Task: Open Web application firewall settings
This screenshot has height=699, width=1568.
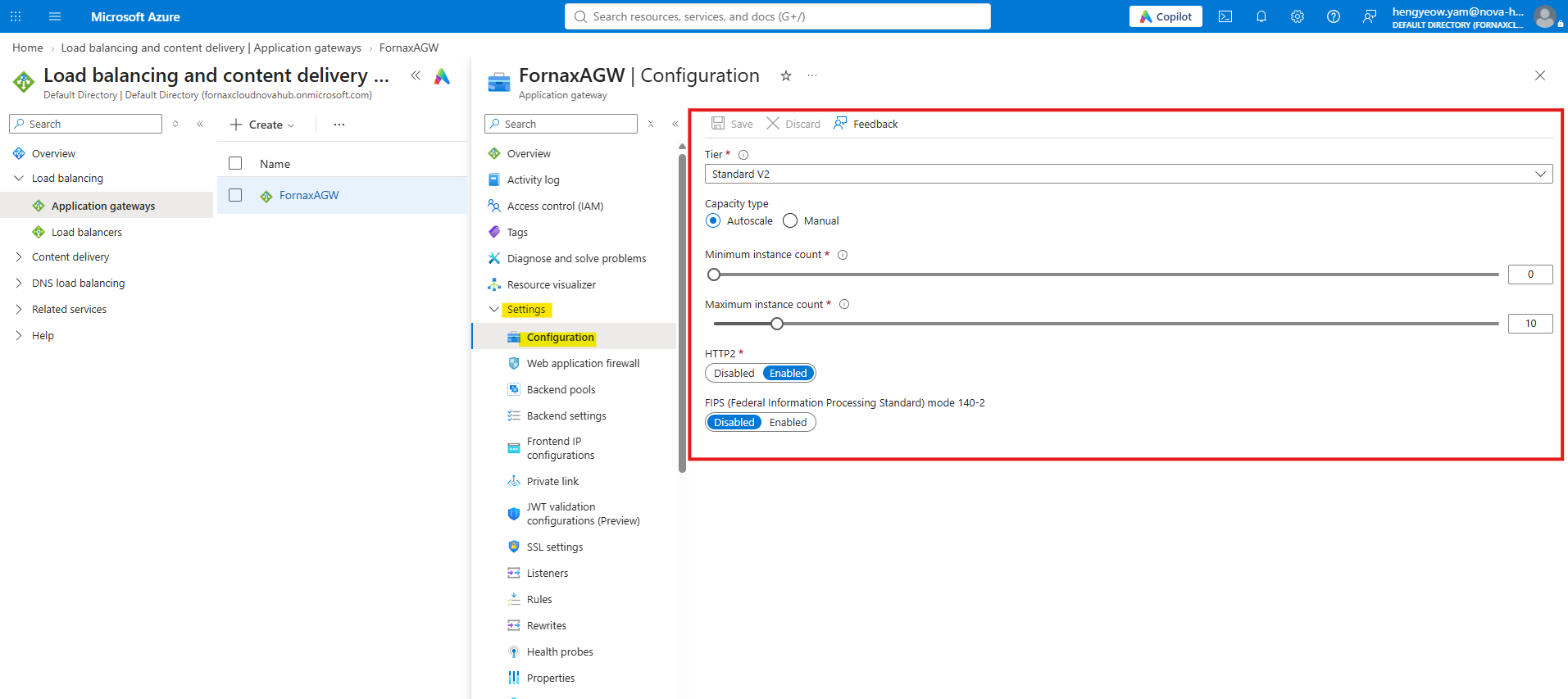Action: point(583,364)
